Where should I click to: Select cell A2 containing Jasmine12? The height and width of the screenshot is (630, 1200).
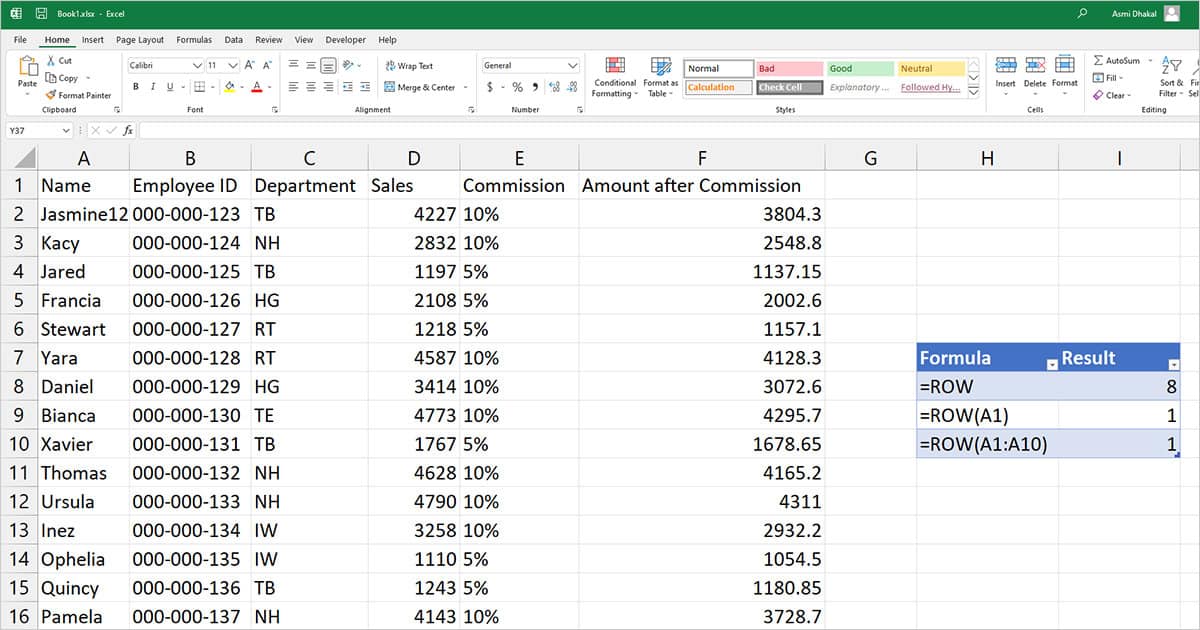[83, 213]
